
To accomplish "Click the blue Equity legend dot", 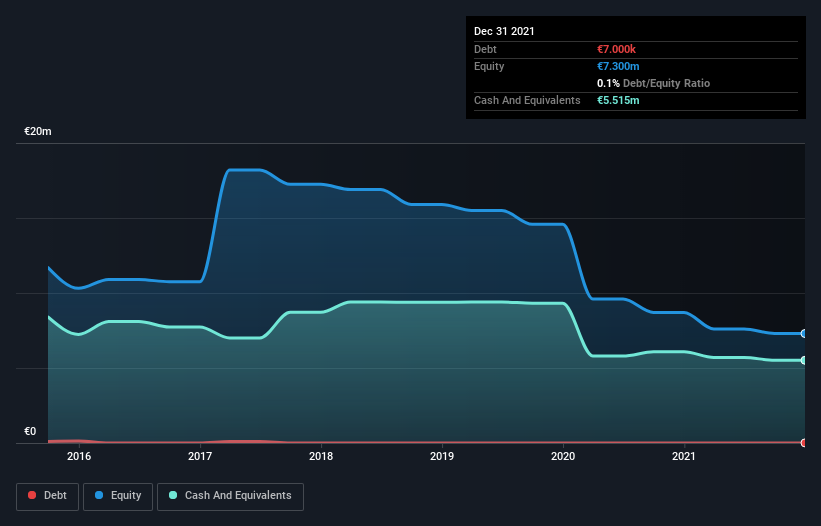I will coord(99,495).
